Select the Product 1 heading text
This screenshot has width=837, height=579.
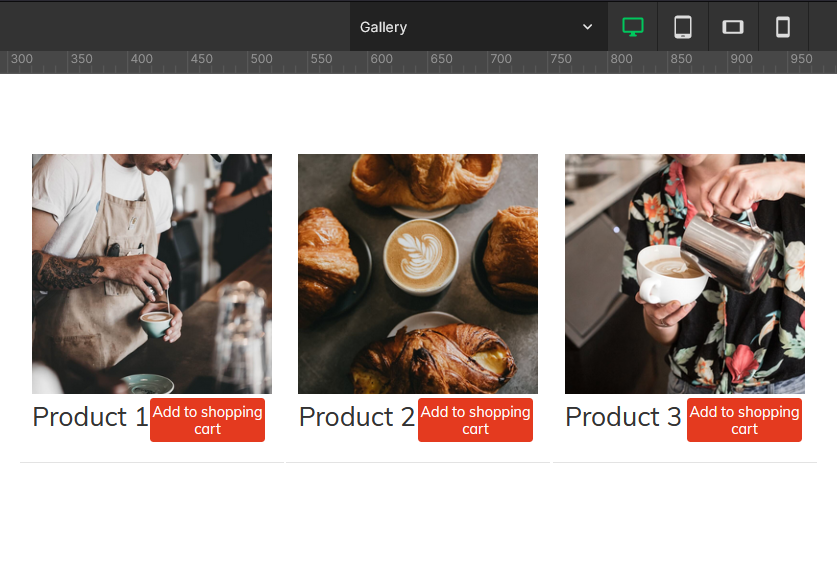point(90,417)
